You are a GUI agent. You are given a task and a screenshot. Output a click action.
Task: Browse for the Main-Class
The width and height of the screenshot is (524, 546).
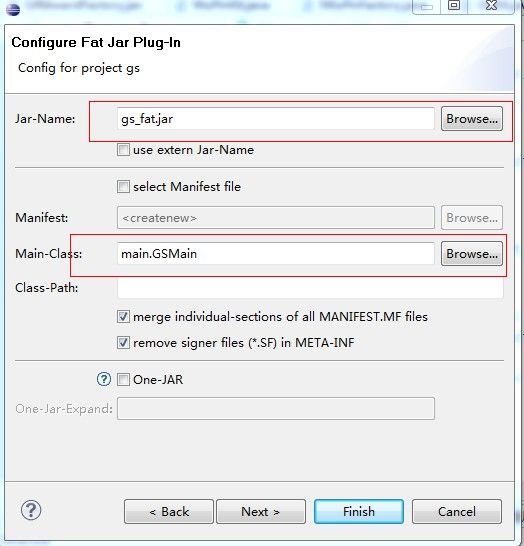point(472,254)
